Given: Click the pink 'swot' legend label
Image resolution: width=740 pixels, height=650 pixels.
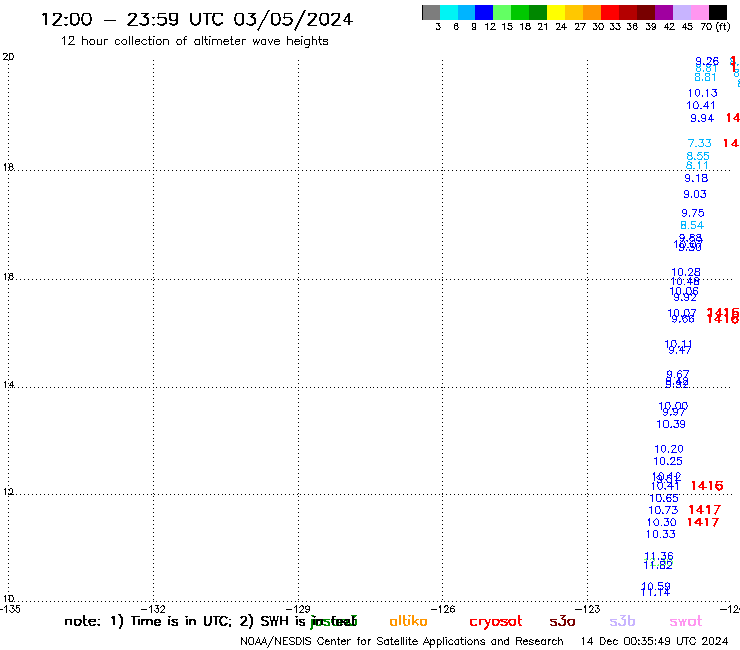Looking at the screenshot, I should tap(686, 621).
